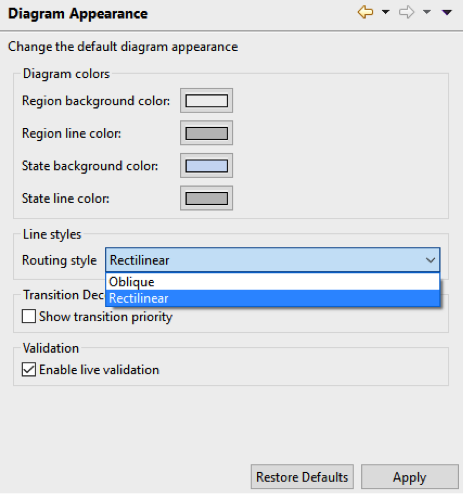Disable the Enable live validation checkbox
This screenshot has height=494, width=464.
pos(29,369)
